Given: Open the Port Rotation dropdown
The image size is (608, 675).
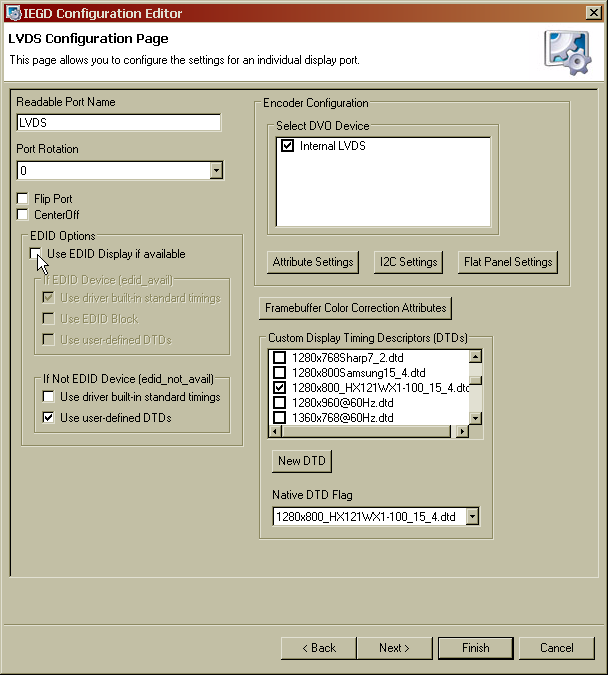Looking at the screenshot, I should 216,170.
